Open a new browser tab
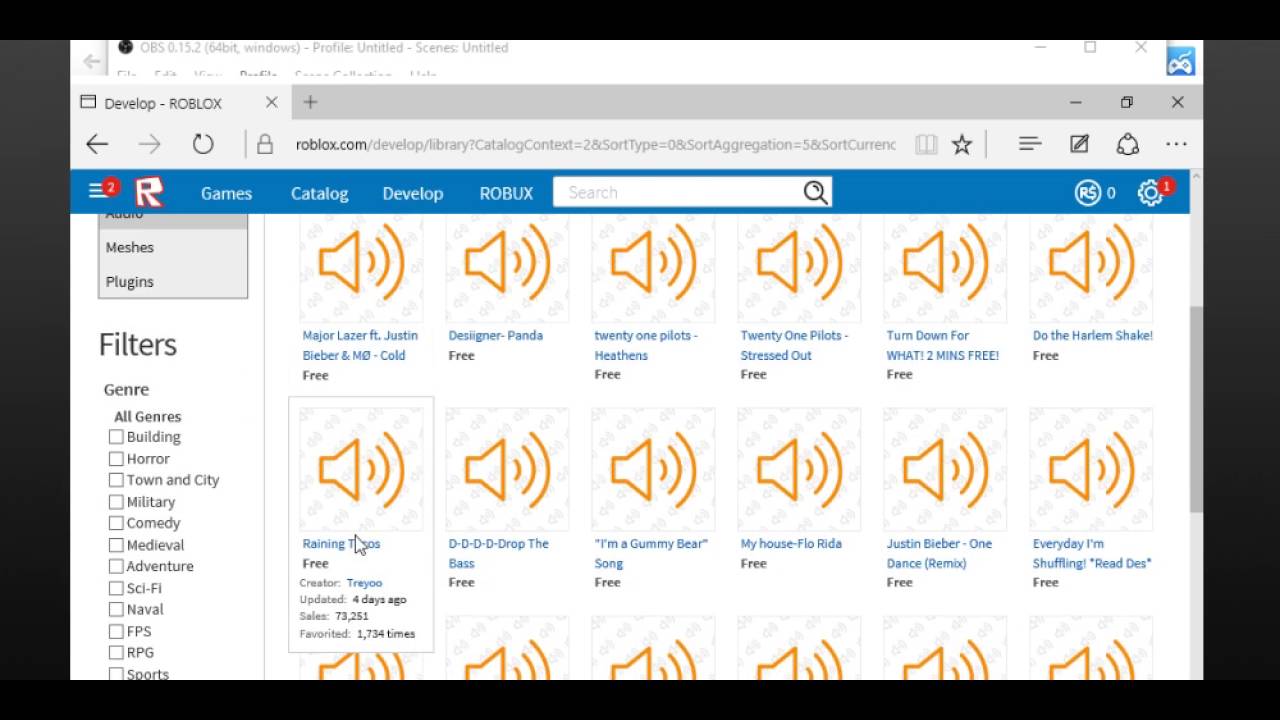1280x720 pixels. [310, 102]
